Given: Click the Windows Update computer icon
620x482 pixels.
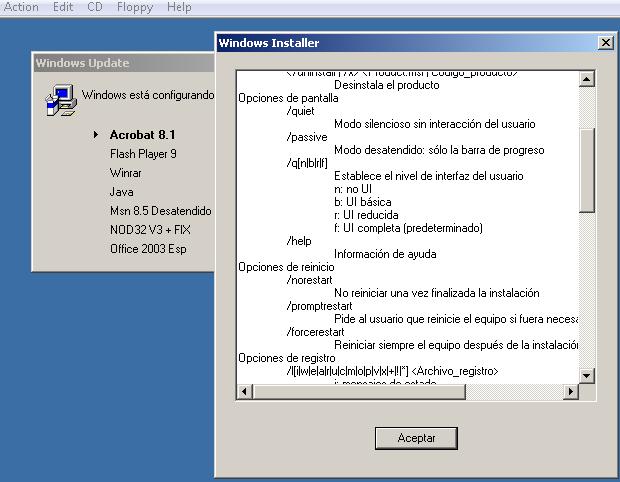Looking at the screenshot, I should click(61, 100).
